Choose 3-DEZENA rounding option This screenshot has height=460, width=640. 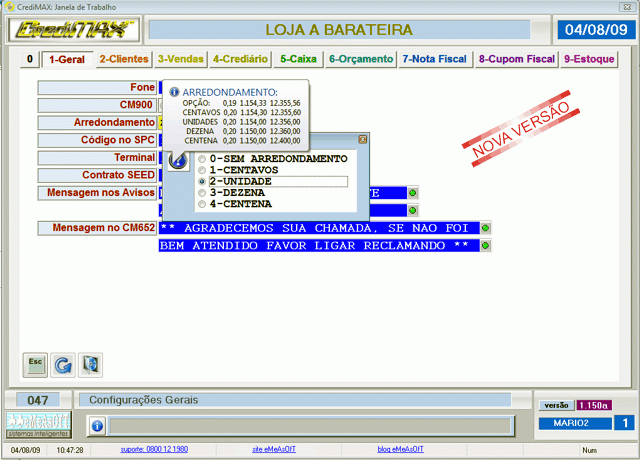pos(204,193)
